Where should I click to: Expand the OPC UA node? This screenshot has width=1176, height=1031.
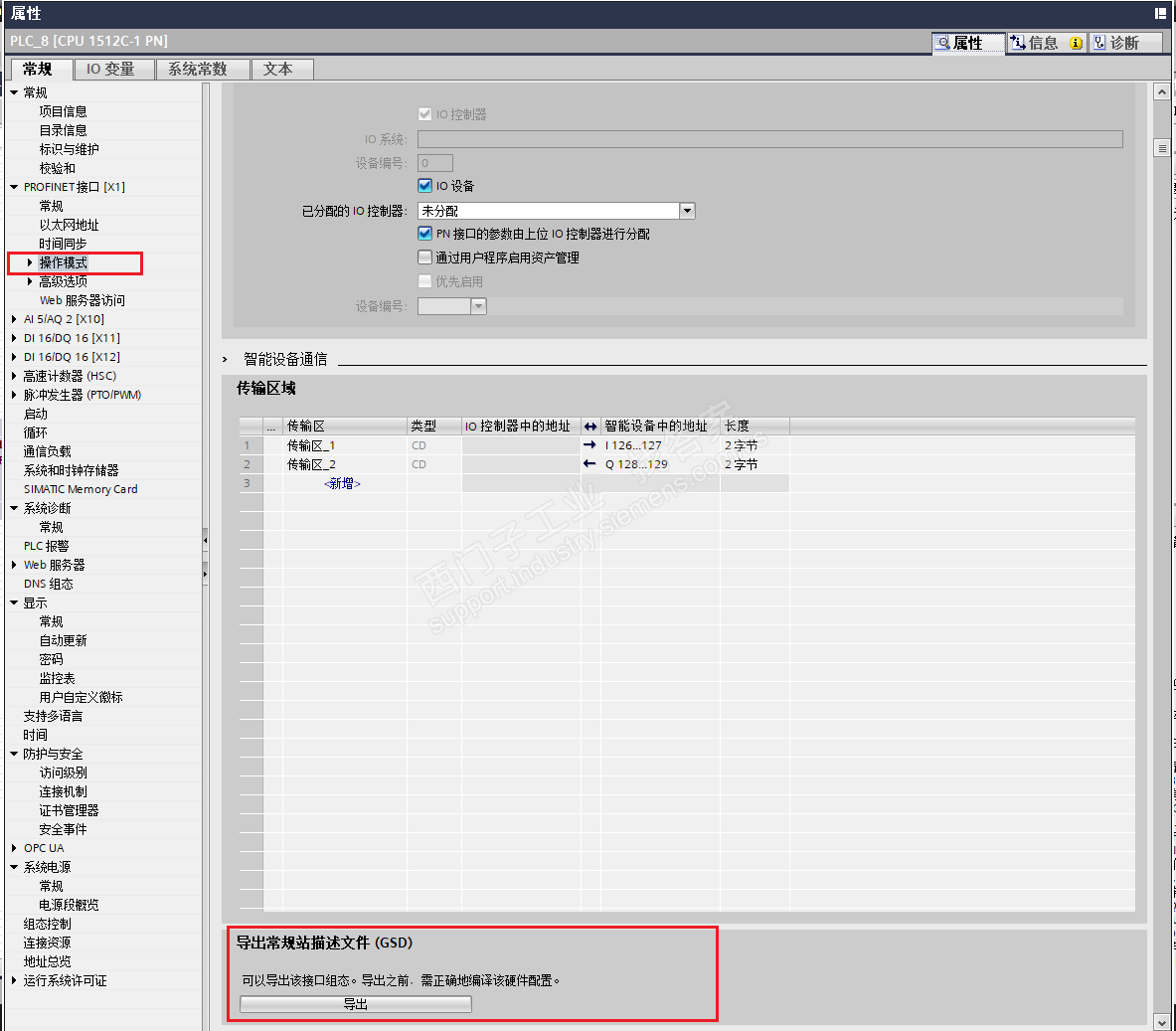[14, 848]
